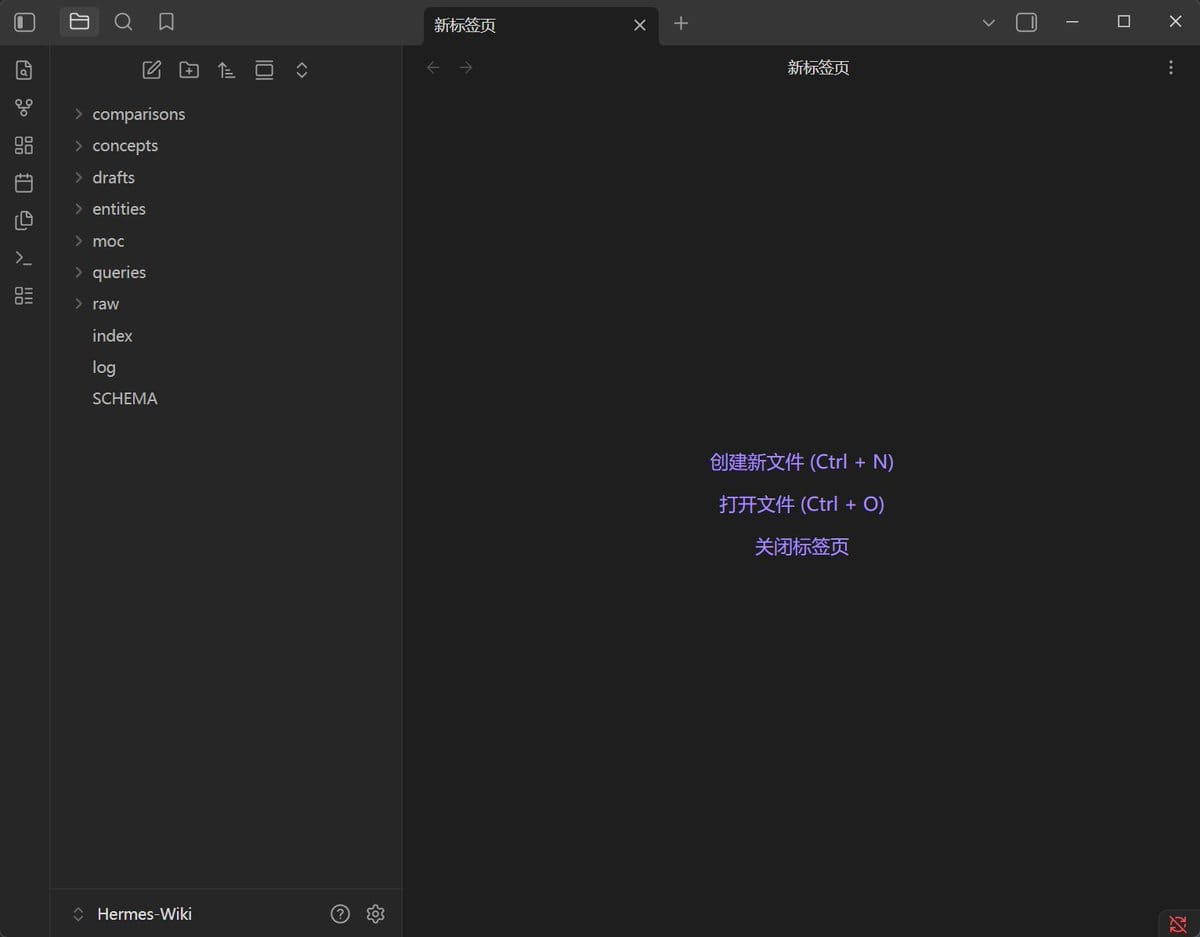Navigate back with left arrow
1200x937 pixels.
(x=433, y=68)
